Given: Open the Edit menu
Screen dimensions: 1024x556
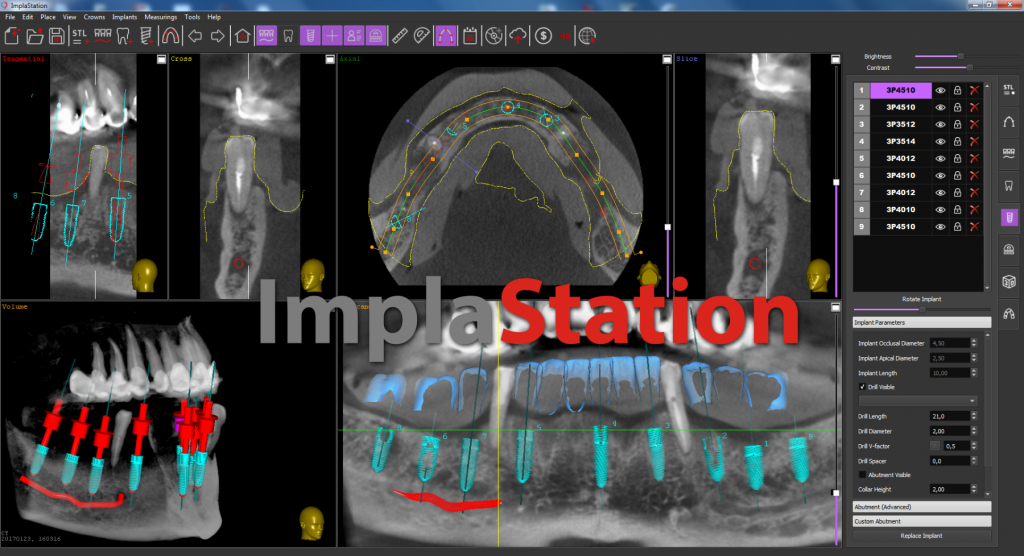Looking at the screenshot, I should [27, 17].
